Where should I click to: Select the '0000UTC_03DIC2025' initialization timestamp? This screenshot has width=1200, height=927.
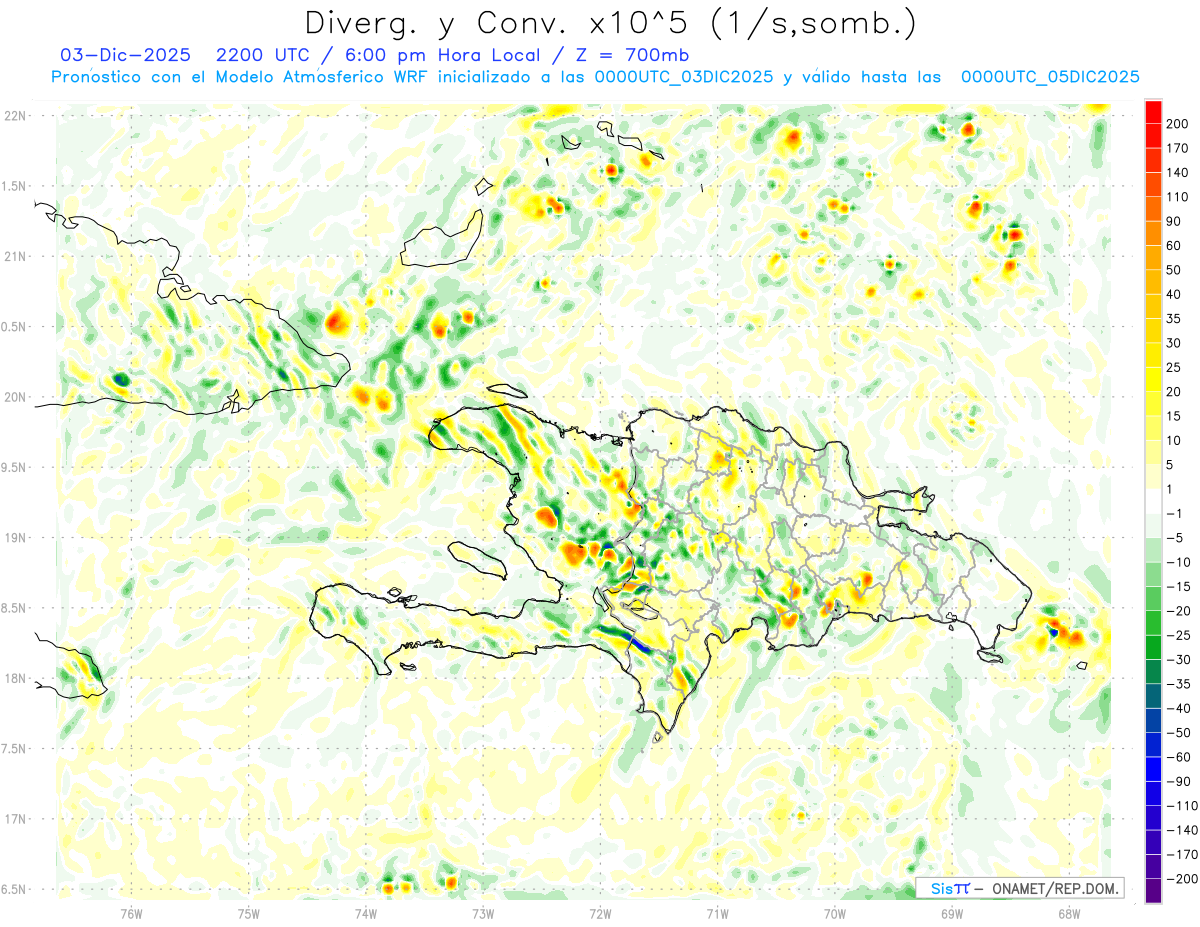point(684,77)
